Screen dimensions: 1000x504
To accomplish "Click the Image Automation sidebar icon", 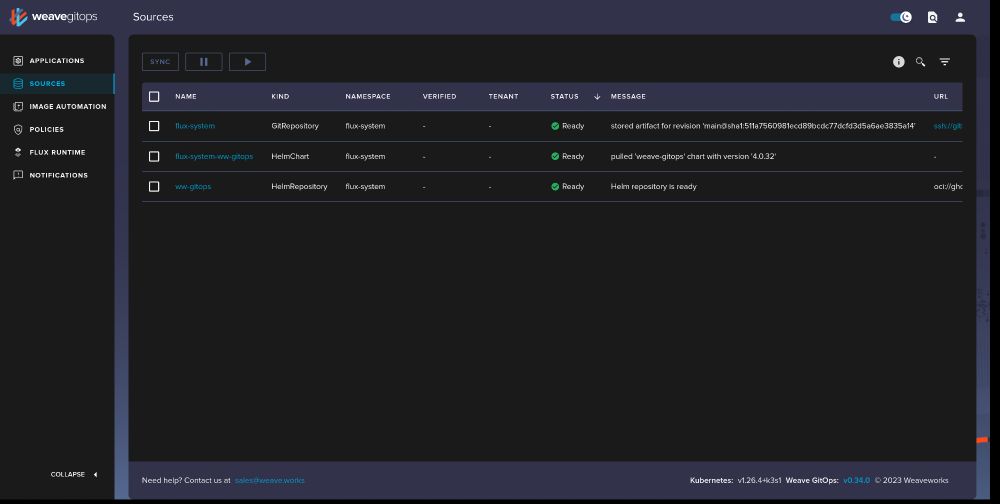I will [18, 107].
